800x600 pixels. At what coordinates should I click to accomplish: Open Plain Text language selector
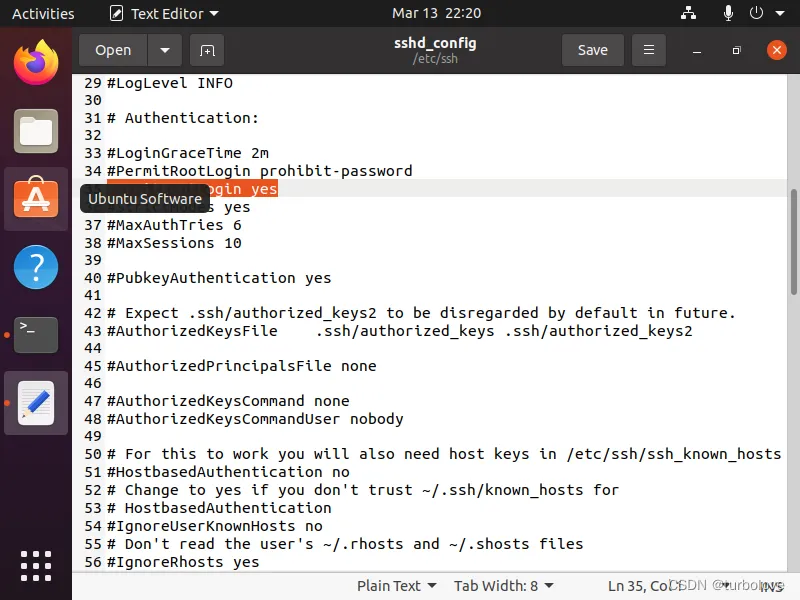click(397, 586)
